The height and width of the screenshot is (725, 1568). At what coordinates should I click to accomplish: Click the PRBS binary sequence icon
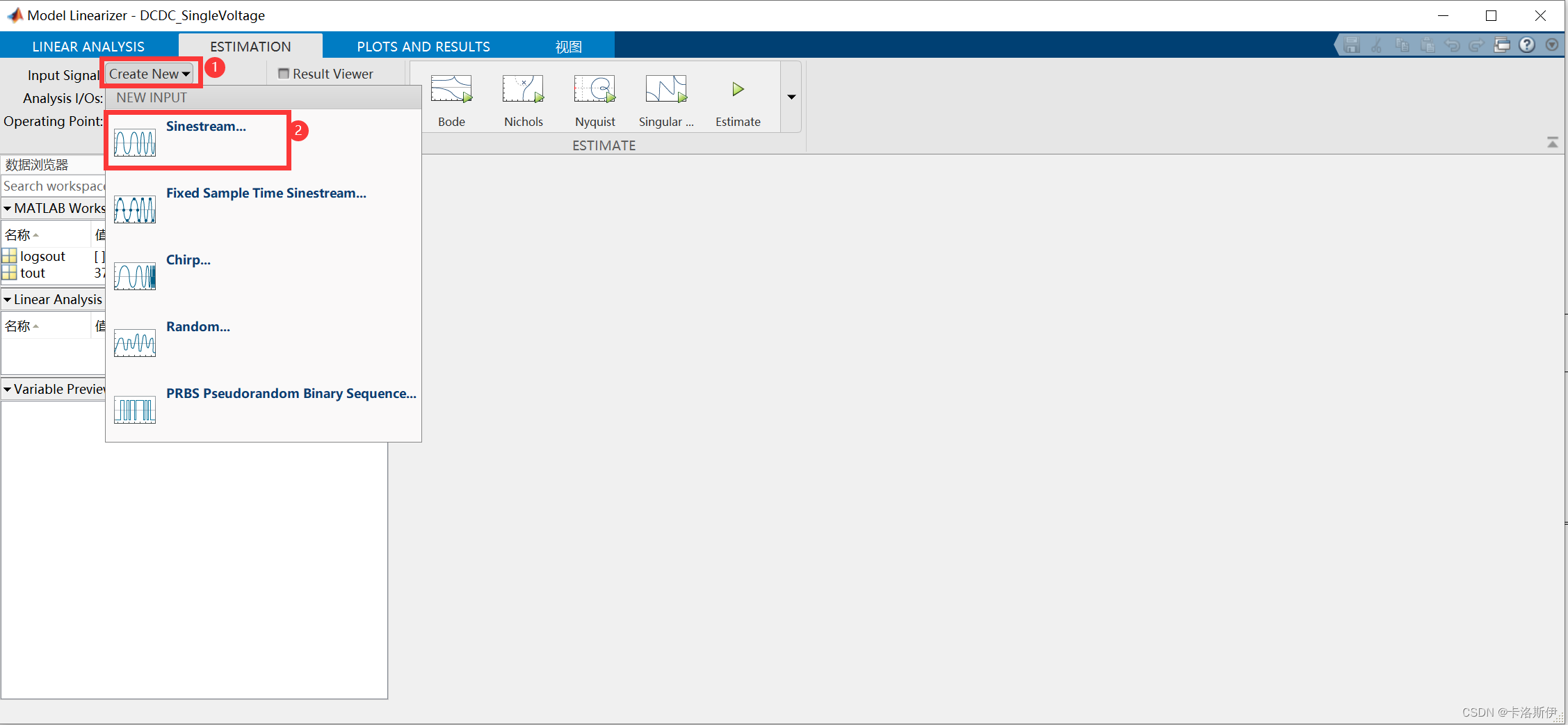(135, 410)
